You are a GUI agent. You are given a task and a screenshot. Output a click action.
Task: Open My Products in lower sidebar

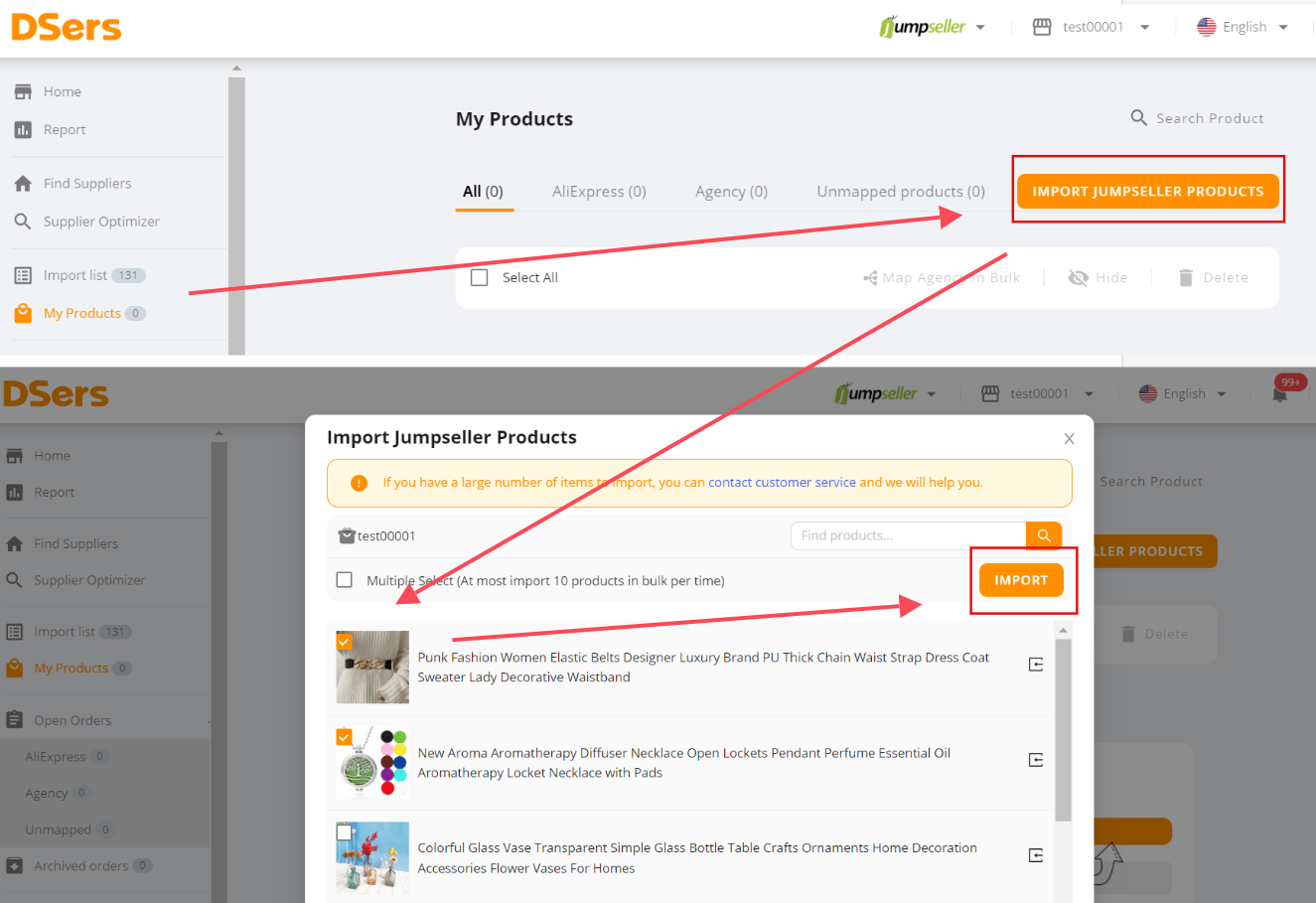click(70, 668)
